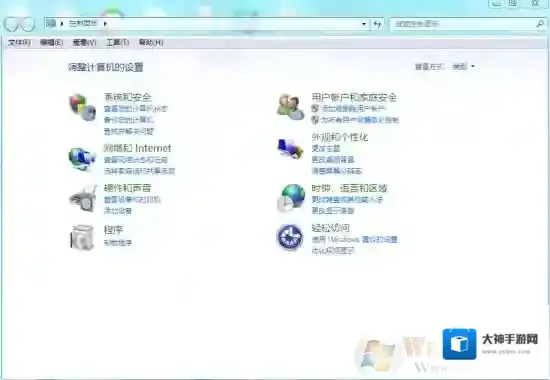
Task: Click 选择家庭组和共享选项 link
Action: 139,171
